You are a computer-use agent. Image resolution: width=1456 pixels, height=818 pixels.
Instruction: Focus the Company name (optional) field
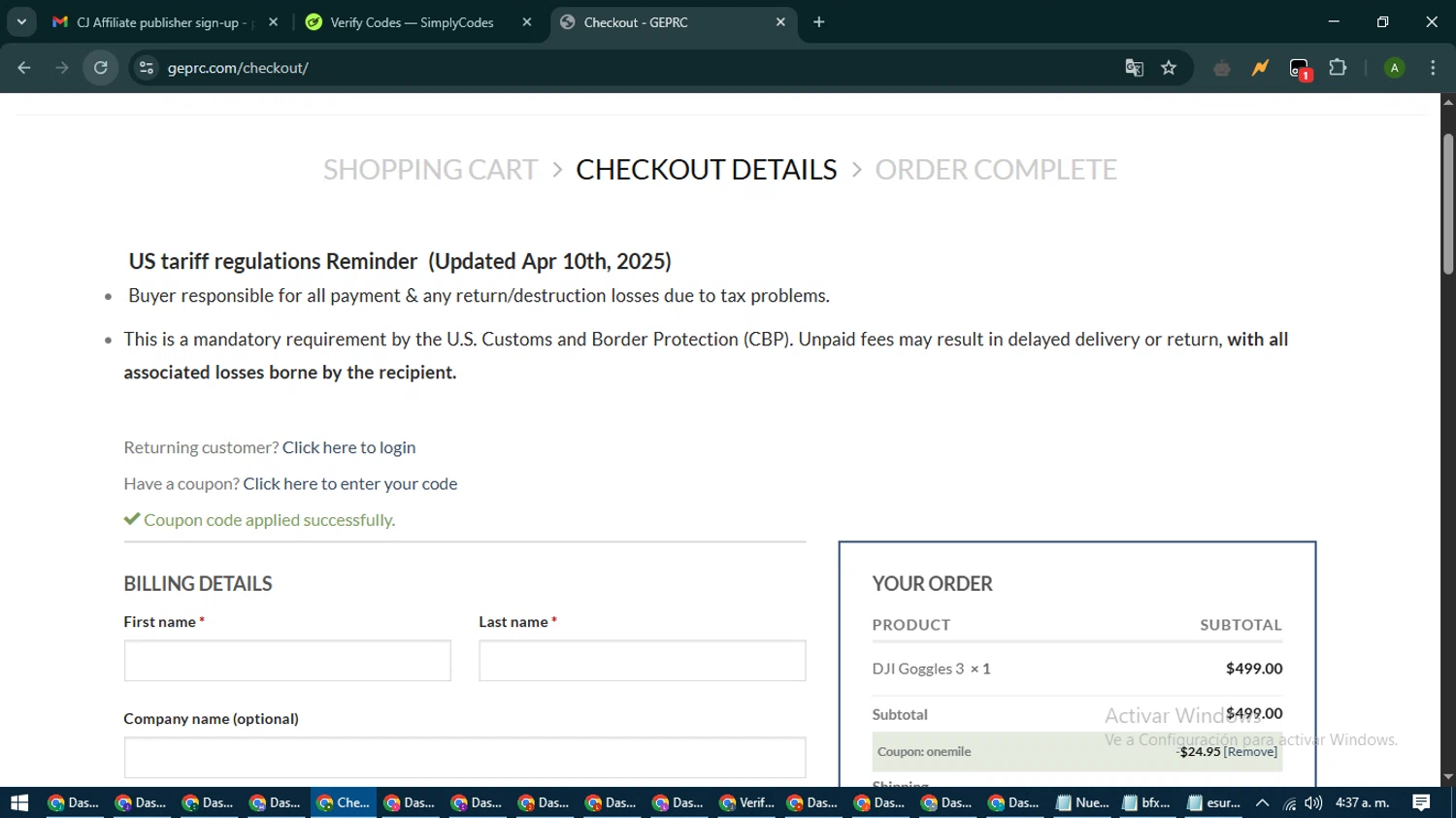coord(465,758)
